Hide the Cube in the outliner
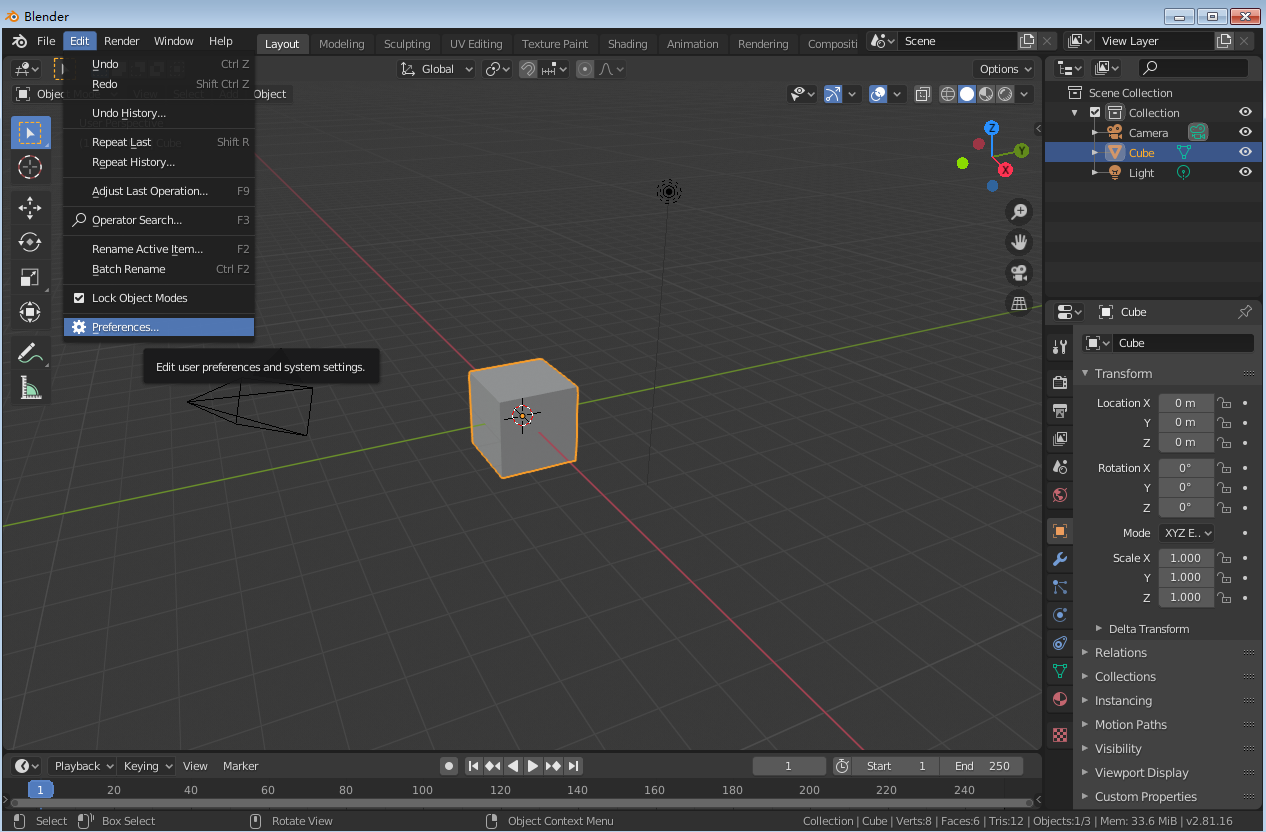Screen dimensions: 1266x832 point(1245,152)
